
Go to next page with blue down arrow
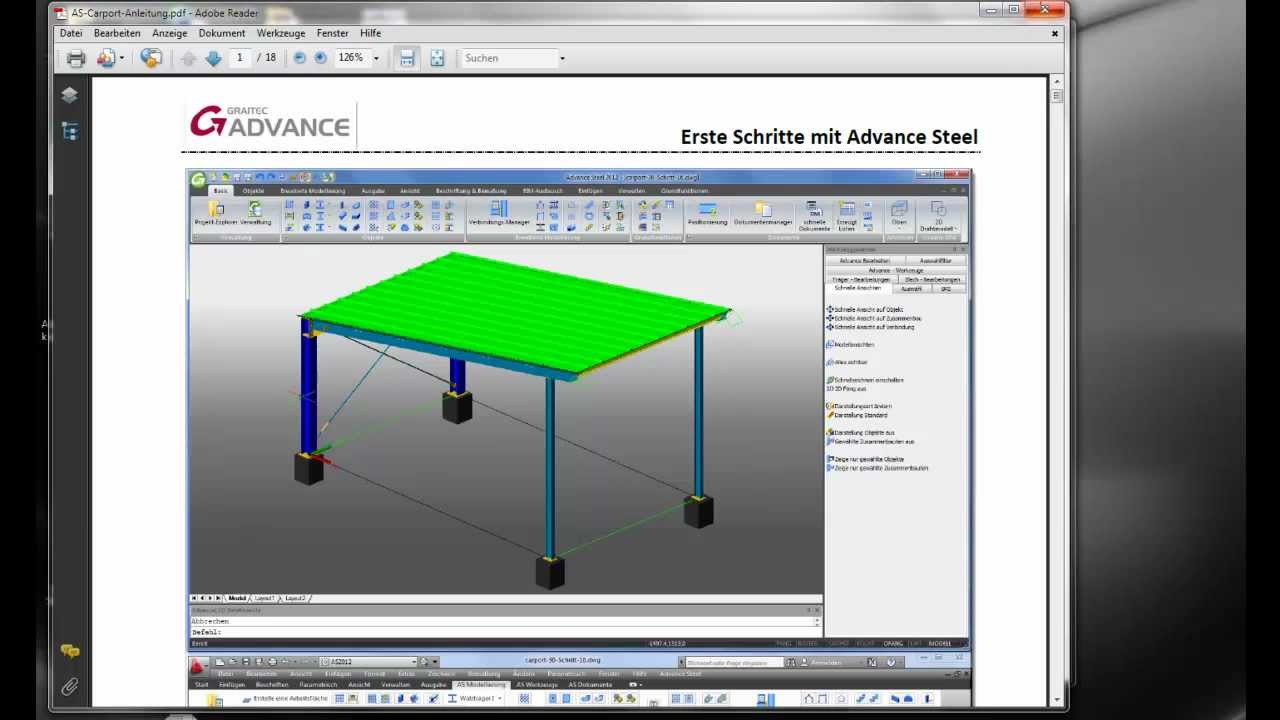coord(213,58)
